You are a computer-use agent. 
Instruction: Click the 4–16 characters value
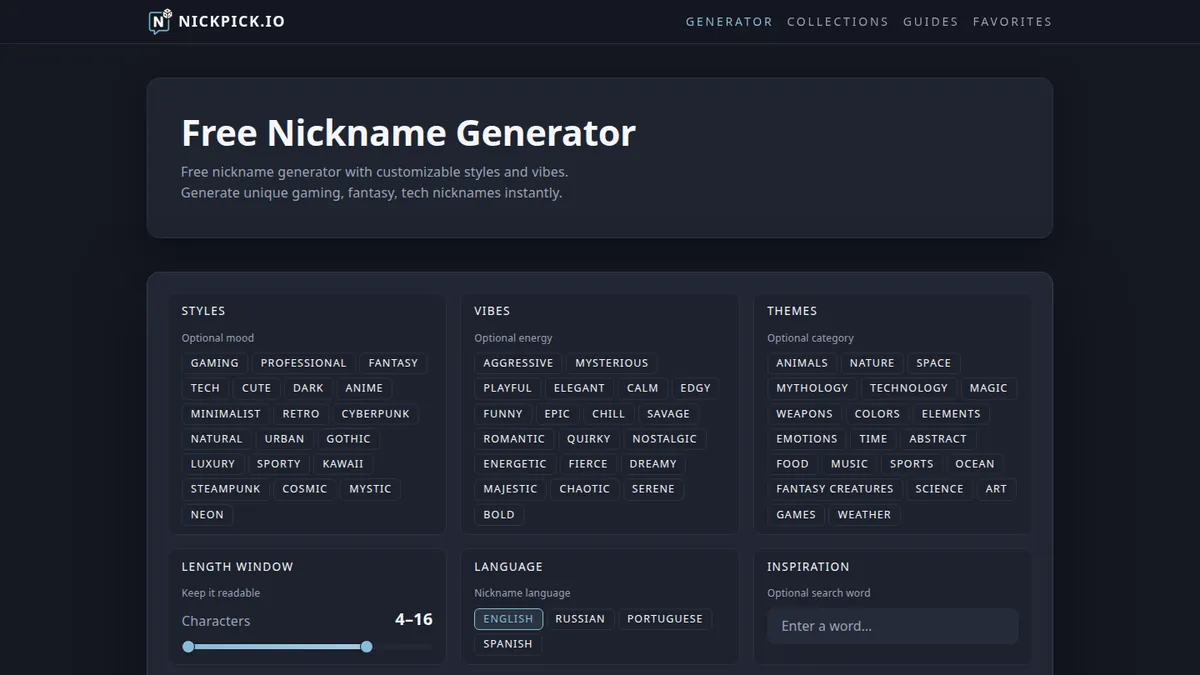click(x=414, y=620)
